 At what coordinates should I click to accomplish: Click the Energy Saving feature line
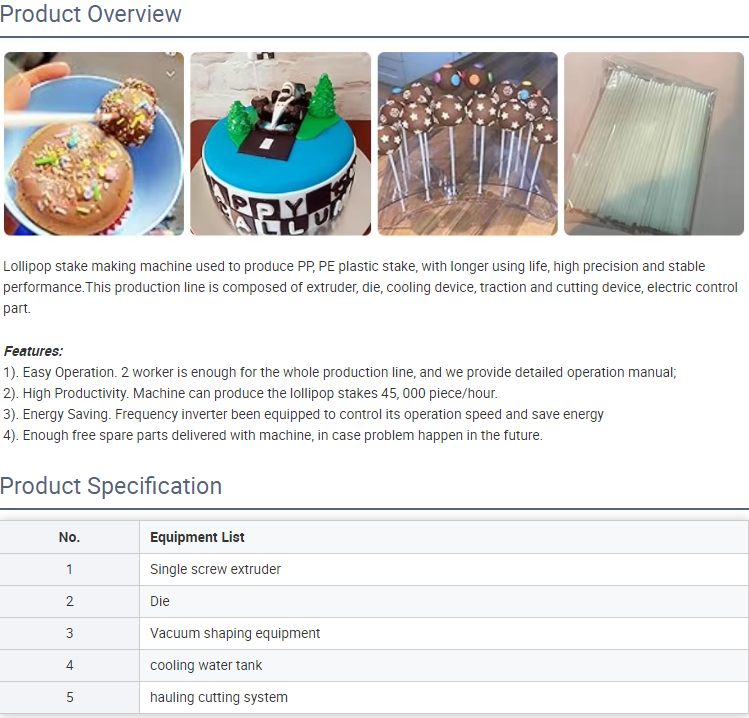point(303,415)
